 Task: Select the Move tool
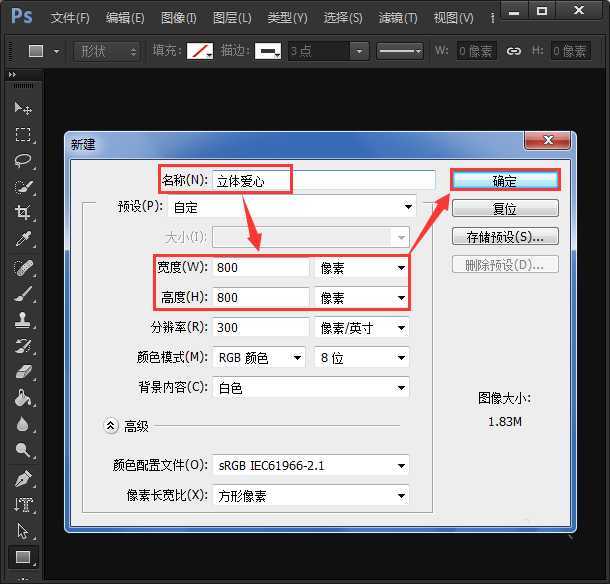tap(23, 108)
